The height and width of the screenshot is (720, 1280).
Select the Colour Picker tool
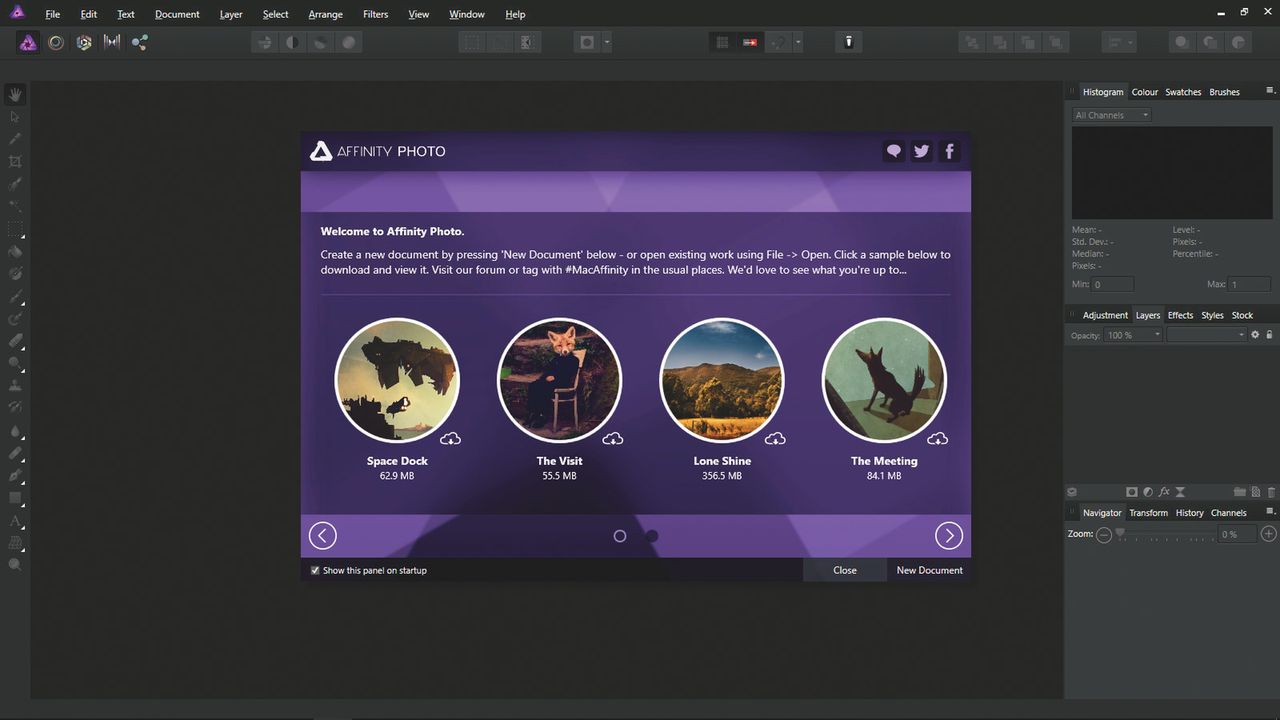point(15,139)
